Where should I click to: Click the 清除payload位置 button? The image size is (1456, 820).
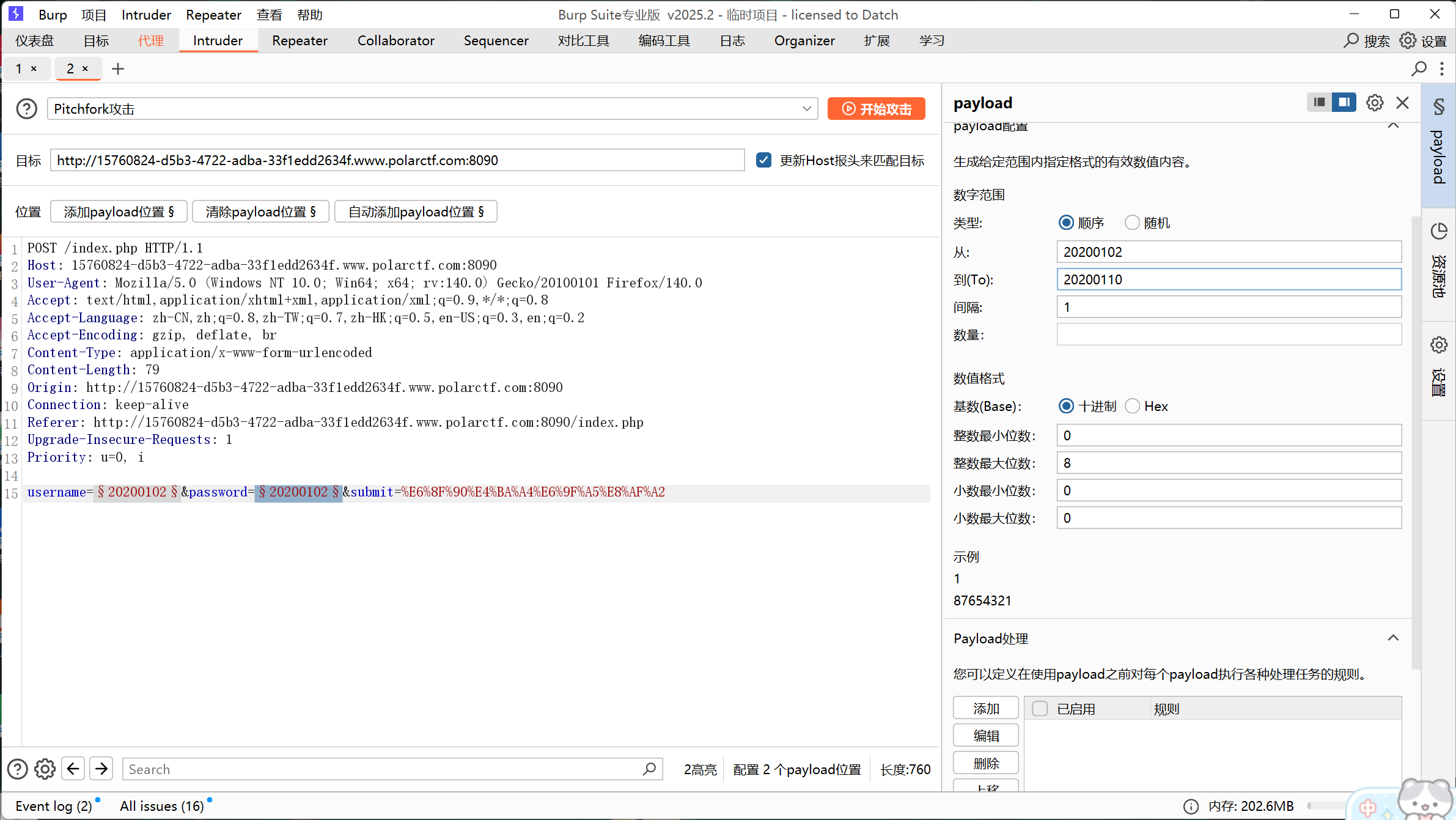(260, 212)
